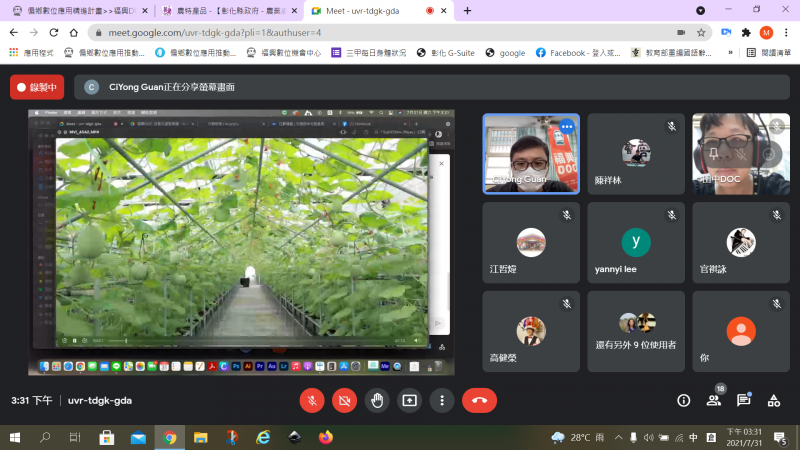Screen dimensions: 800x450
Task: Bookmark this page with star icon
Action: pyautogui.click(x=701, y=33)
